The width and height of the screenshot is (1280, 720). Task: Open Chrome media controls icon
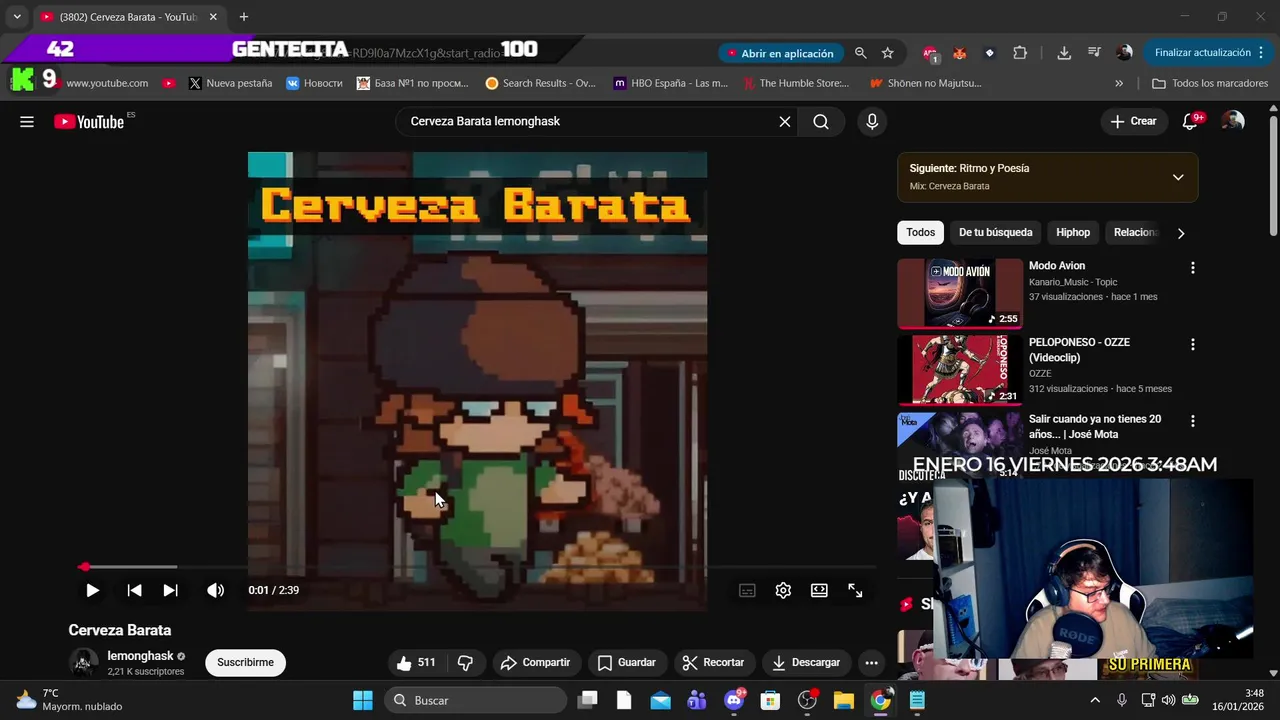click(1094, 53)
